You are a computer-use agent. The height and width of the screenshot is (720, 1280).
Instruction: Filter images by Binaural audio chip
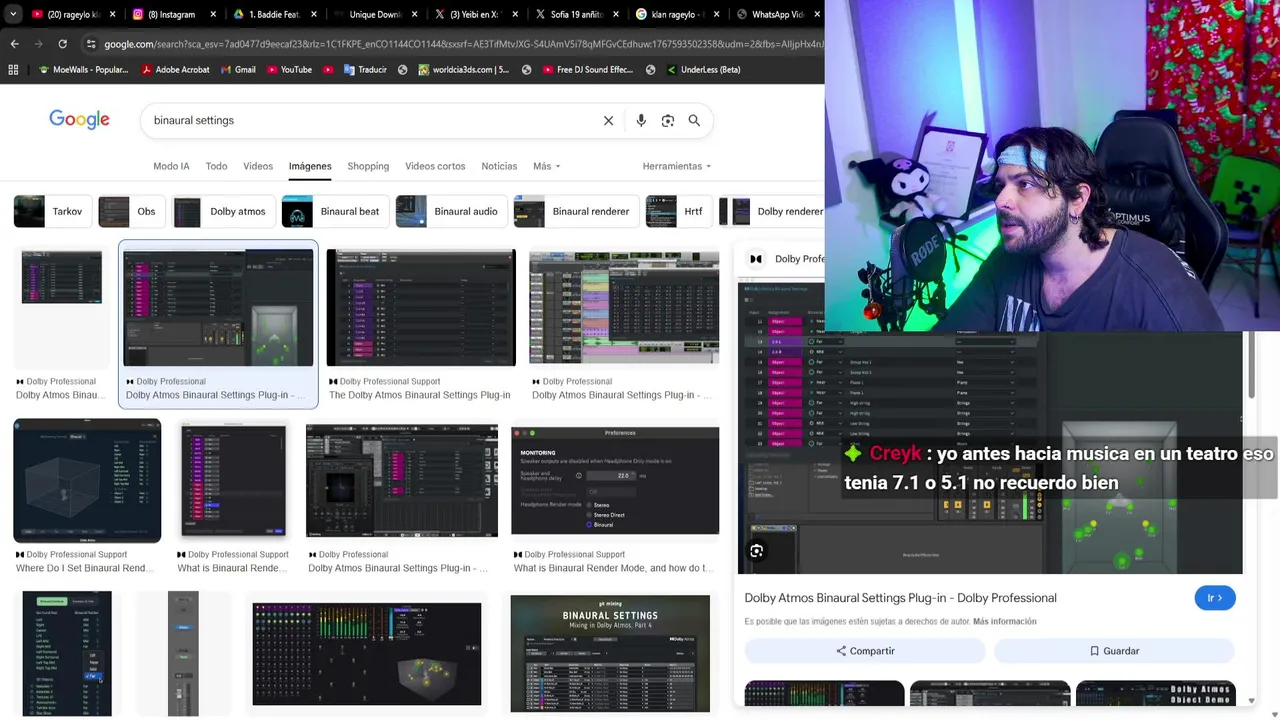(x=450, y=211)
